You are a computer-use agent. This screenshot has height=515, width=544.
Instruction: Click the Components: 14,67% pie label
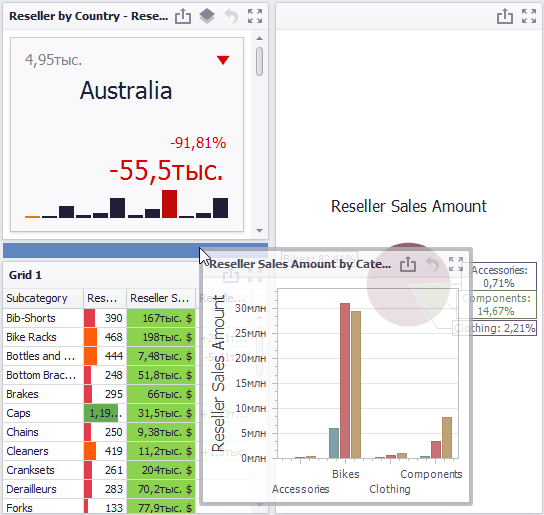(496, 304)
